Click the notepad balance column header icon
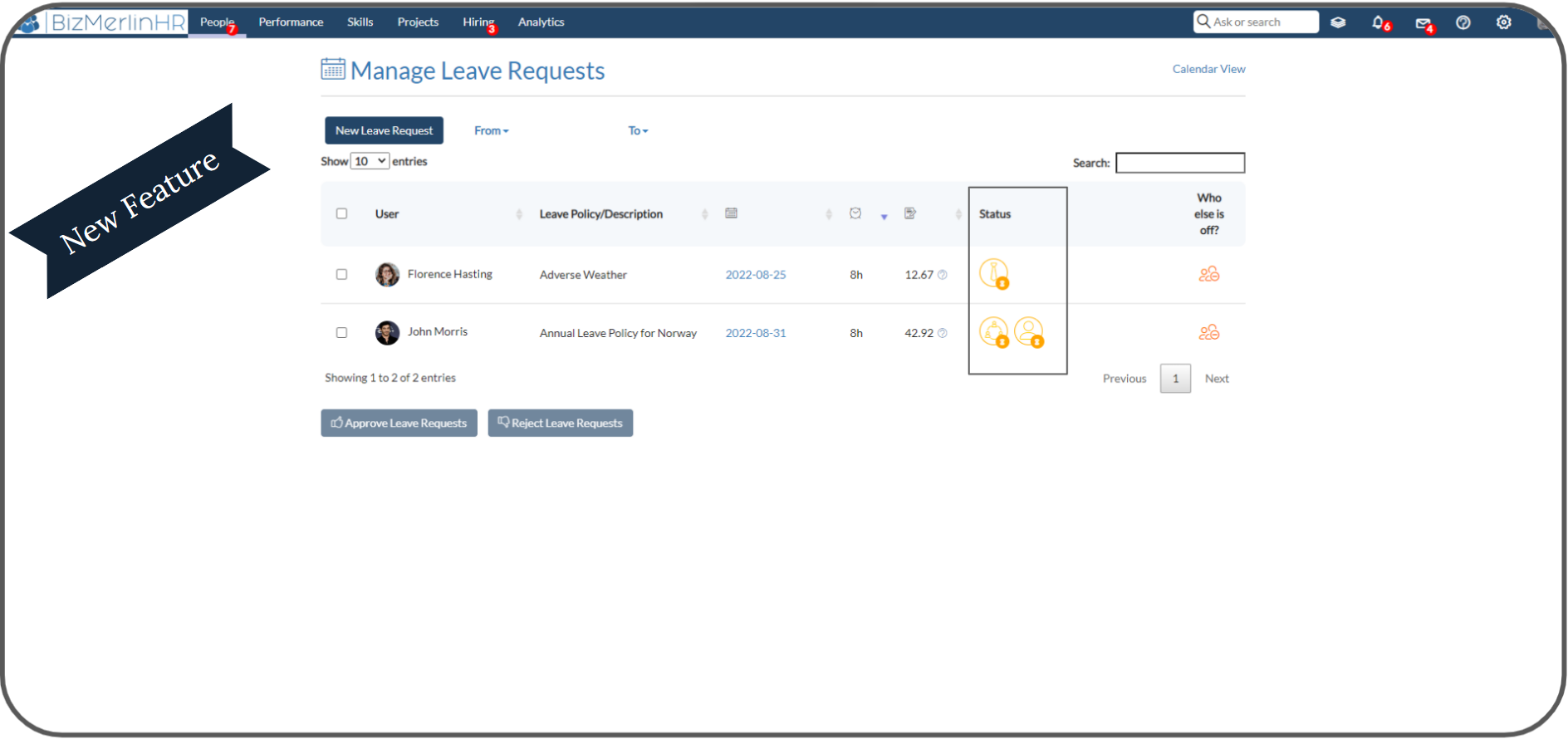1568x739 pixels. [x=910, y=213]
